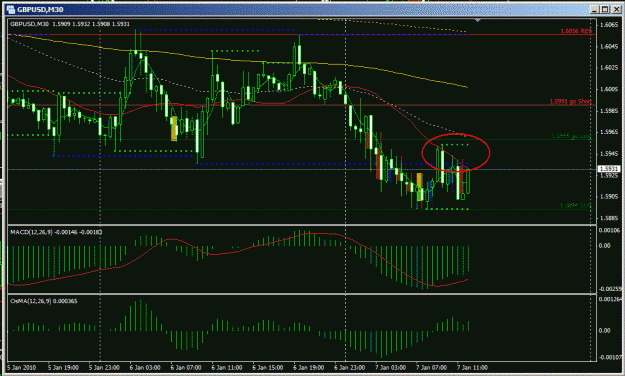Click price scale value 1.5965
Screen dimensions: 625x376
[609, 132]
